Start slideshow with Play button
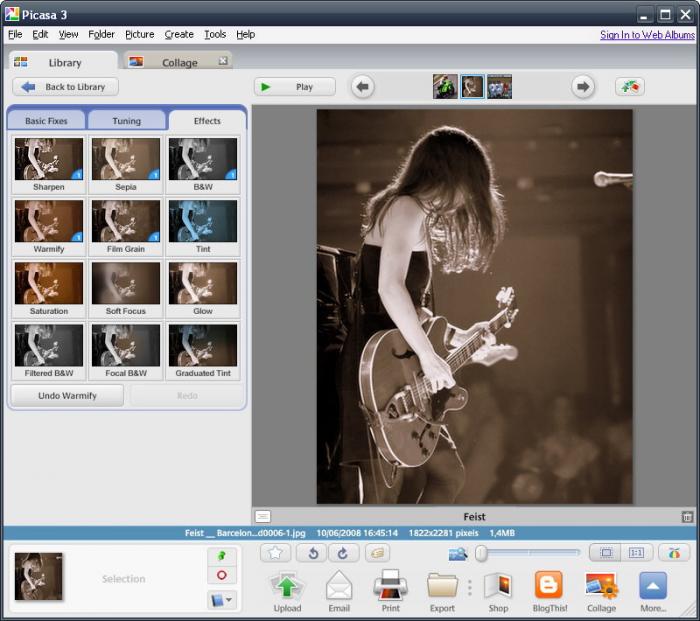The width and height of the screenshot is (700, 621). coord(295,87)
